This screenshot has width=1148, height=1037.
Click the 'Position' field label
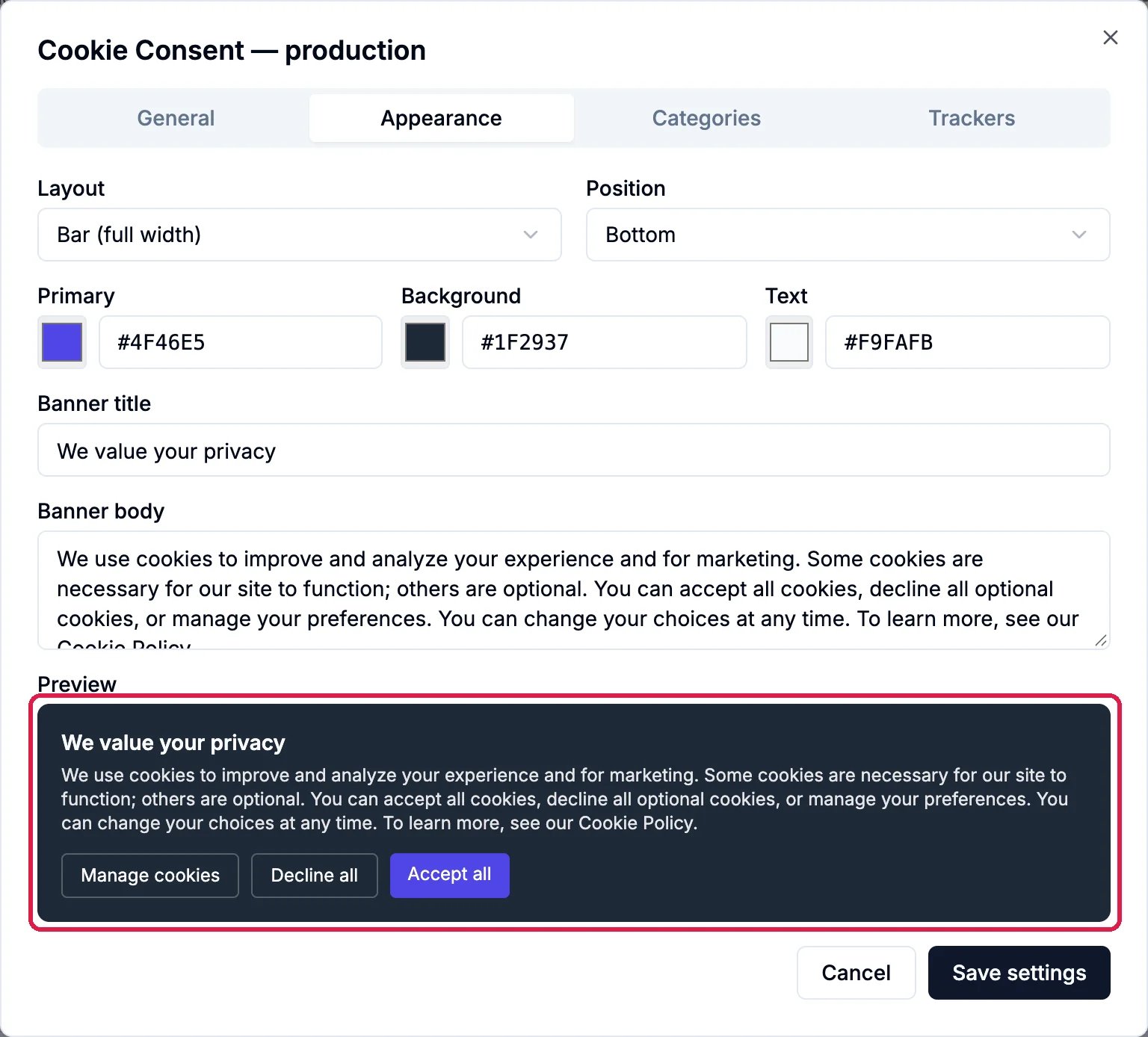point(626,188)
